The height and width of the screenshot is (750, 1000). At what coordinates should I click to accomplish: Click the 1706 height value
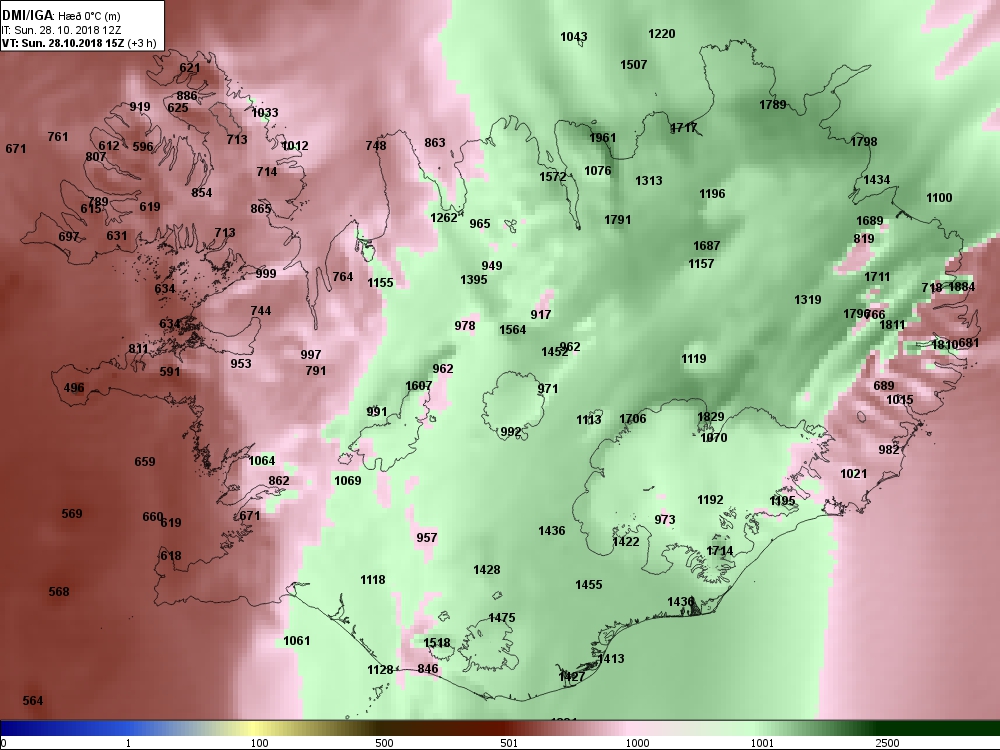click(x=633, y=419)
